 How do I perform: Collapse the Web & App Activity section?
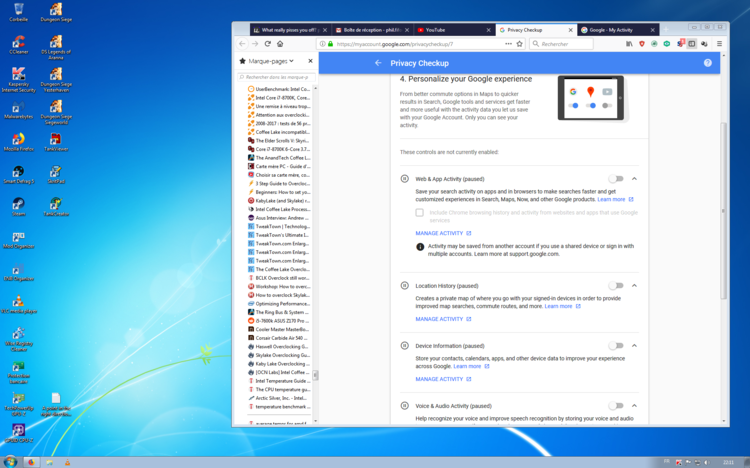coord(635,178)
